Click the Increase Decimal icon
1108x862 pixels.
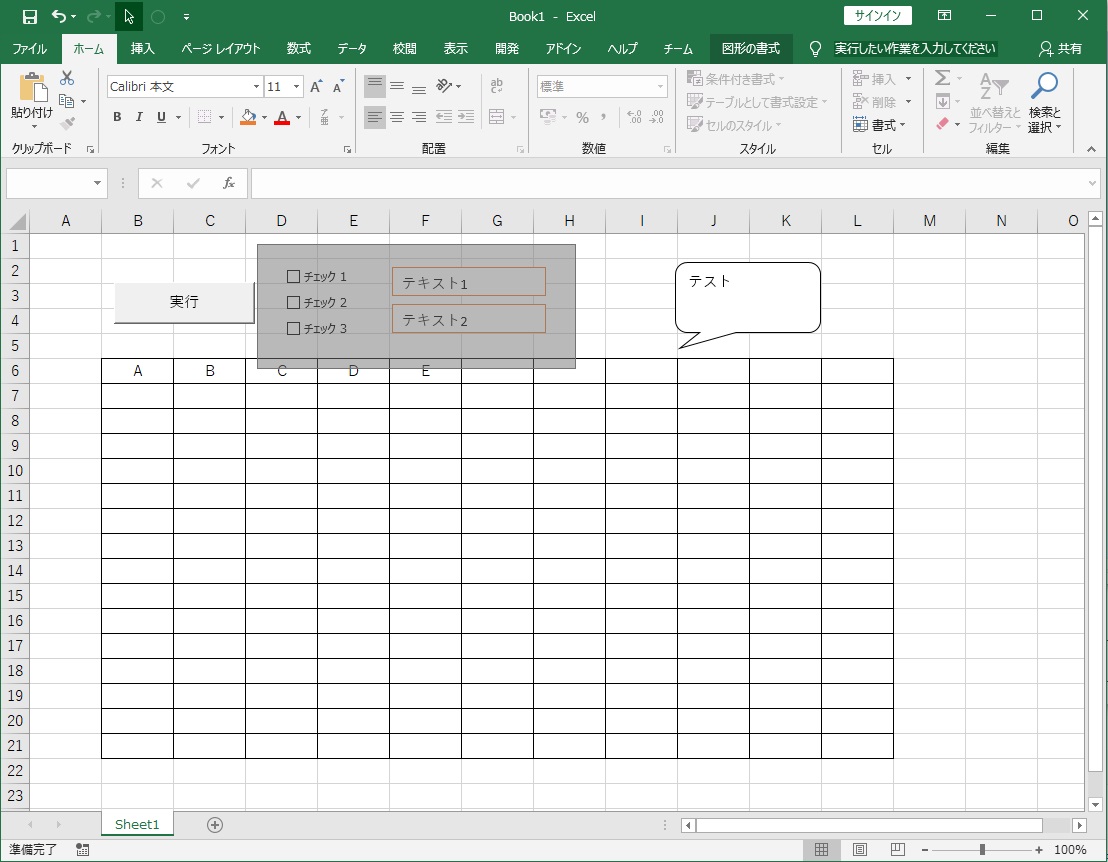635,117
